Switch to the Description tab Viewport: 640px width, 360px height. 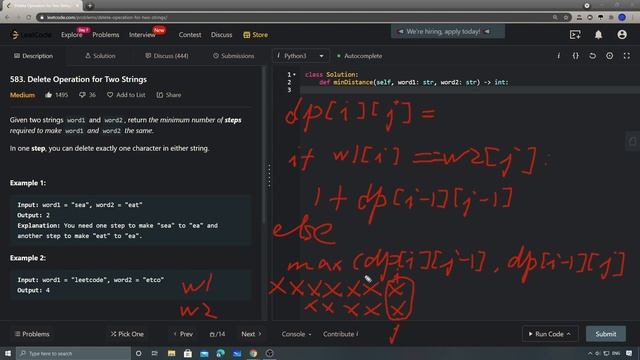[33, 56]
